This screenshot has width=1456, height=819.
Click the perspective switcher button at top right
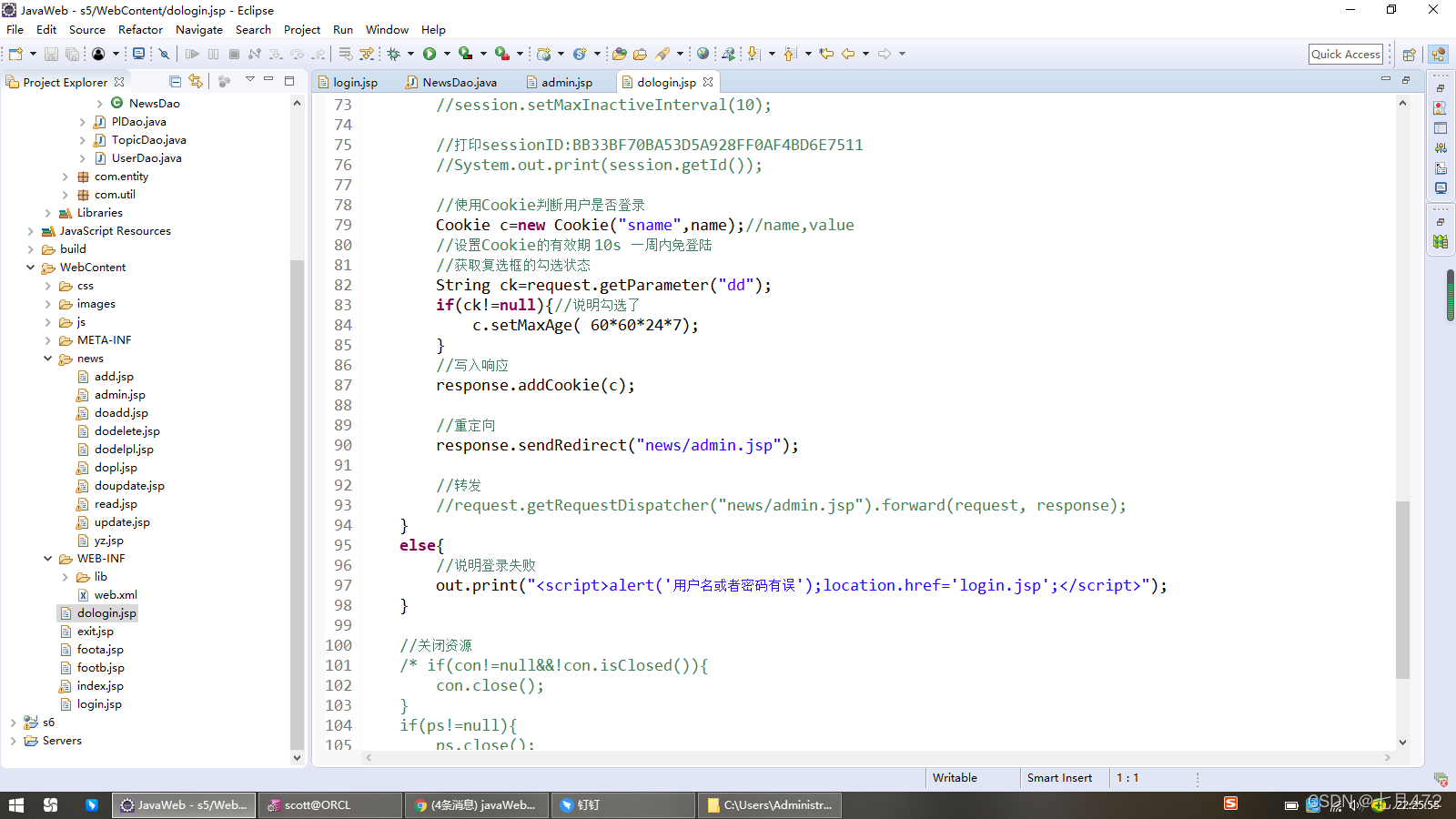pos(1439,53)
